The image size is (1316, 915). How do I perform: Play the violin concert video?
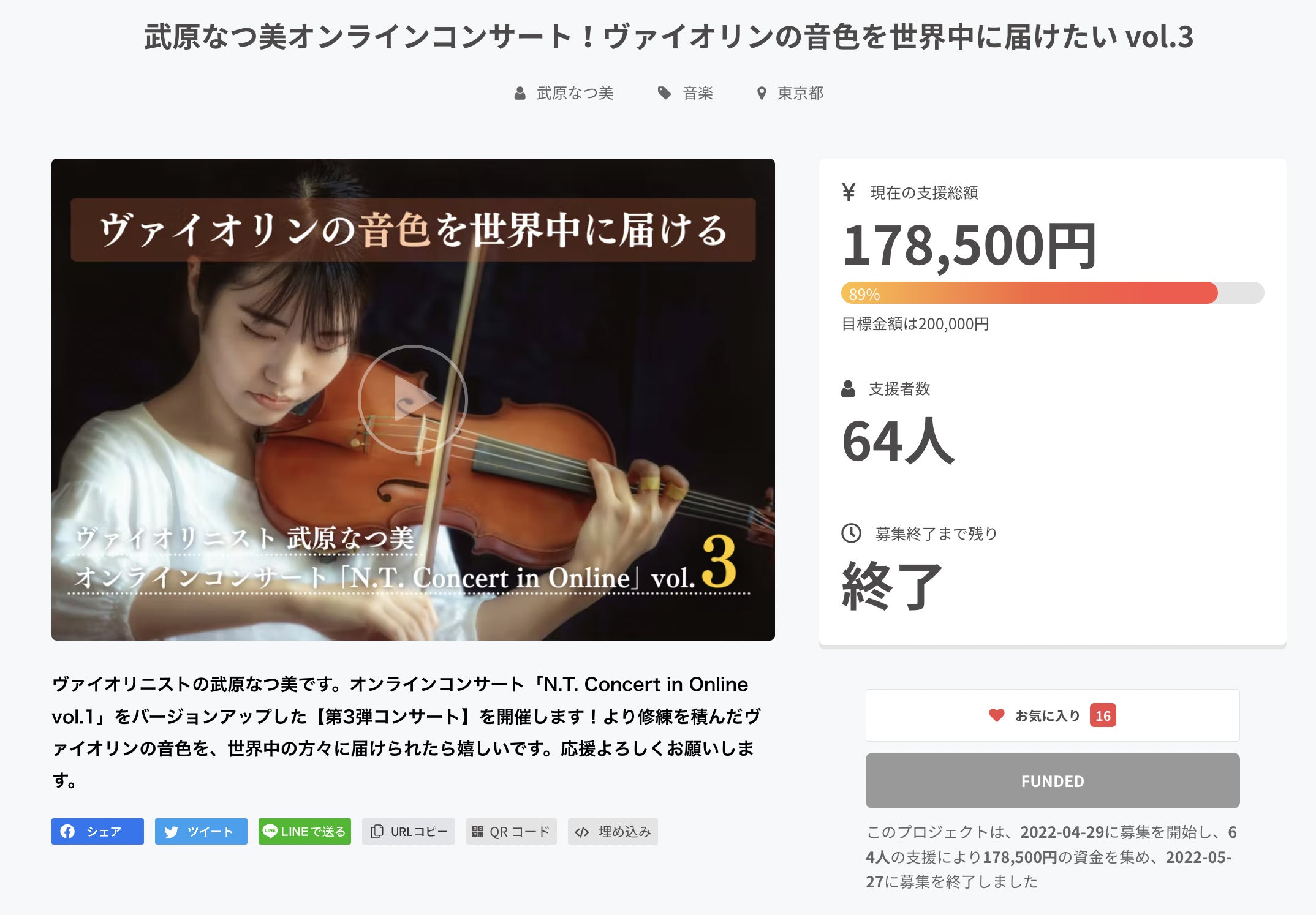pyautogui.click(x=413, y=400)
